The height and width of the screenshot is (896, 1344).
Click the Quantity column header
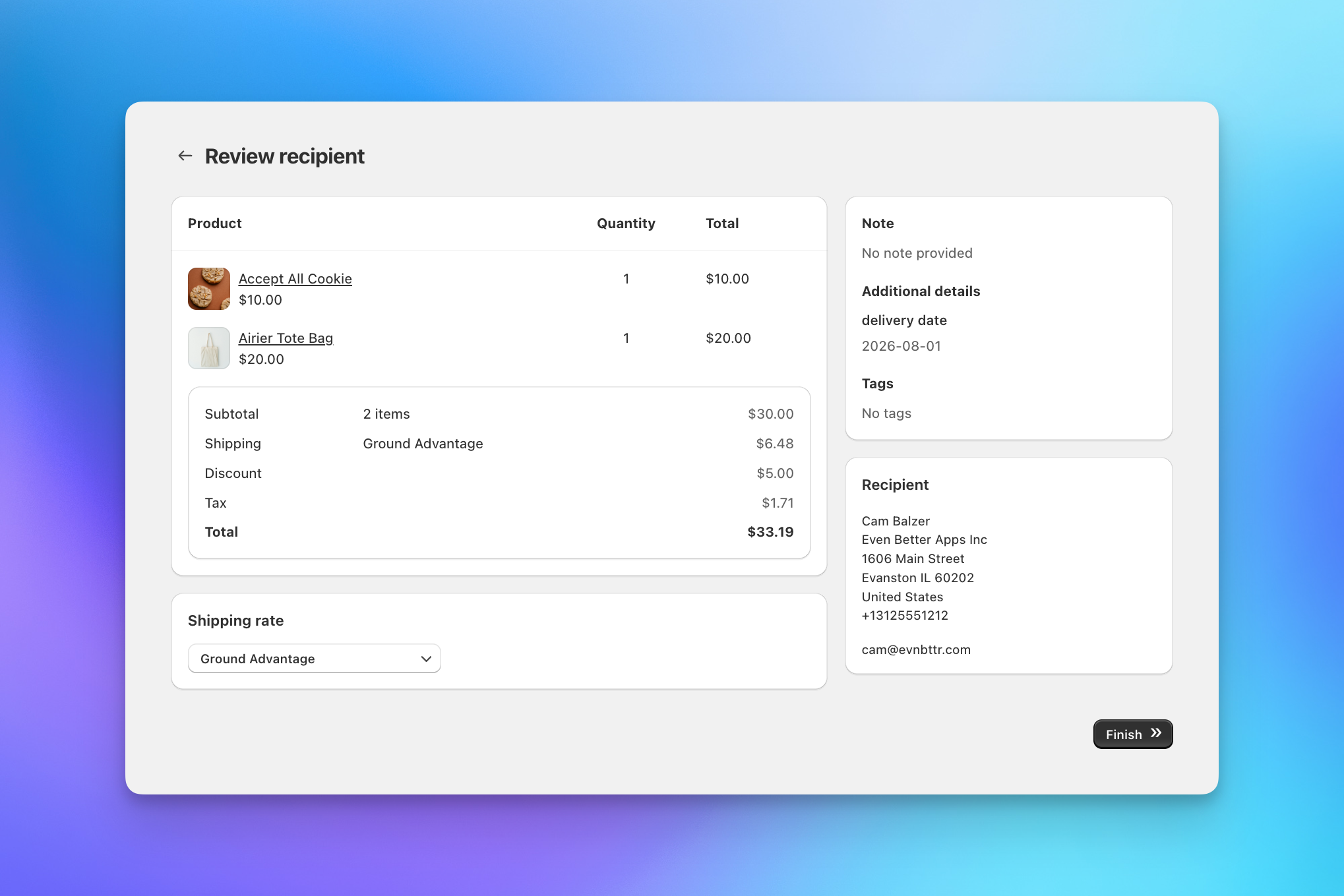point(626,224)
